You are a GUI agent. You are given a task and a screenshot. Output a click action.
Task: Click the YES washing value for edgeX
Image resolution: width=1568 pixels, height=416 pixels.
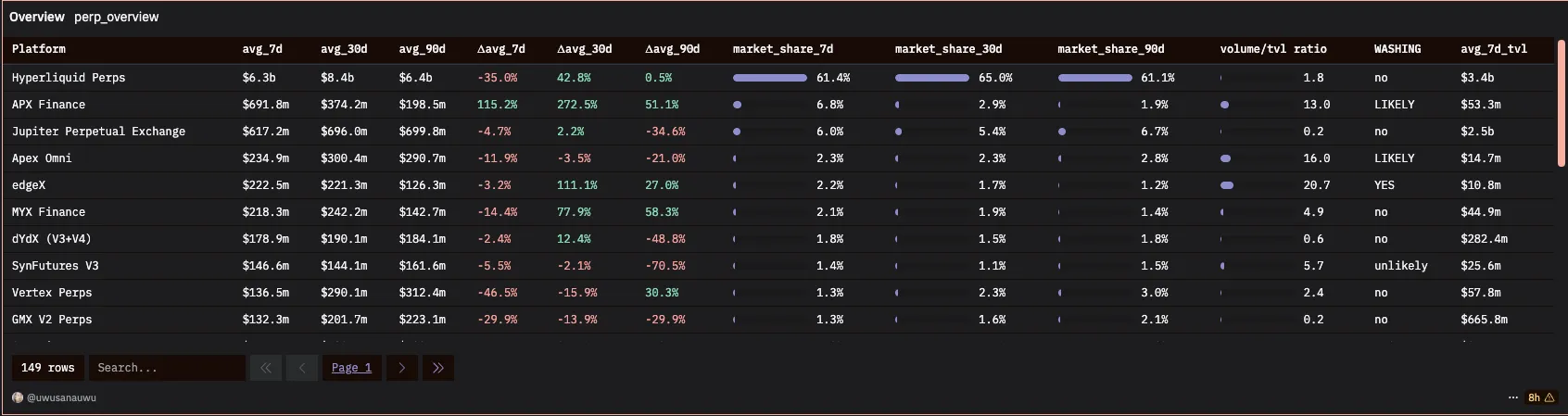(x=1384, y=185)
